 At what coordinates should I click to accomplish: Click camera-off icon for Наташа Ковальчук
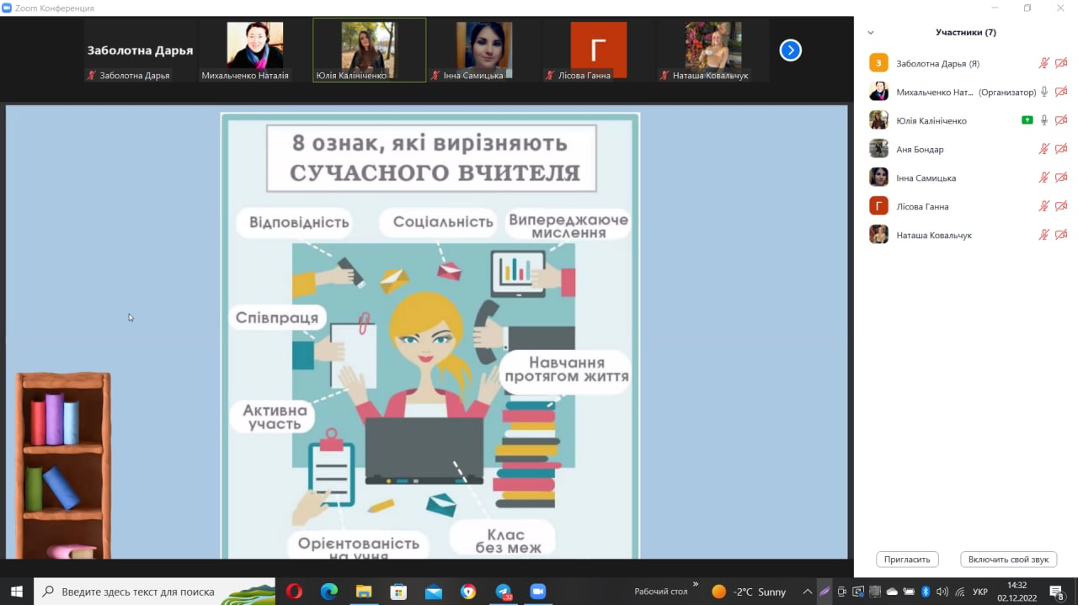[x=1061, y=235]
